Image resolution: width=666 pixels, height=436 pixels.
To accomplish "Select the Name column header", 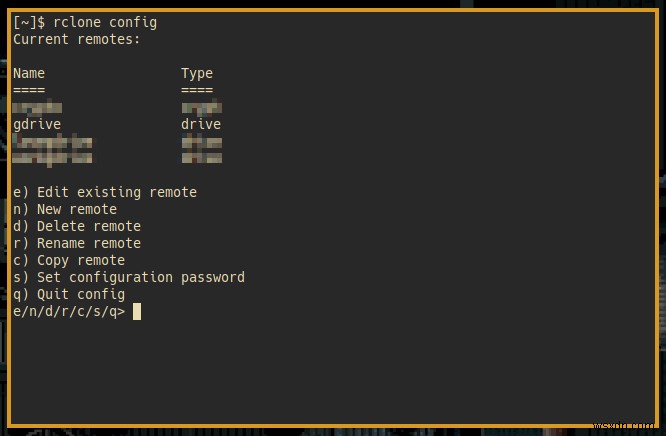I will [29, 73].
